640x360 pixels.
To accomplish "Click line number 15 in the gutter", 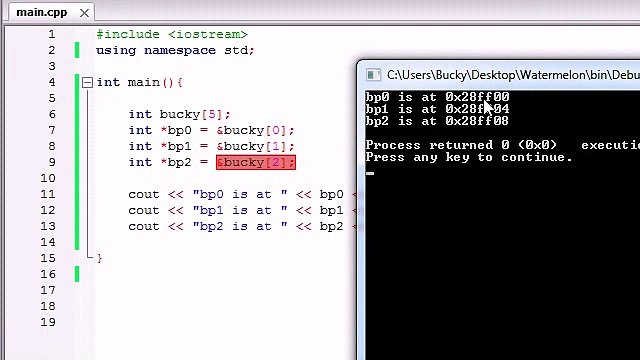I will [x=48, y=258].
